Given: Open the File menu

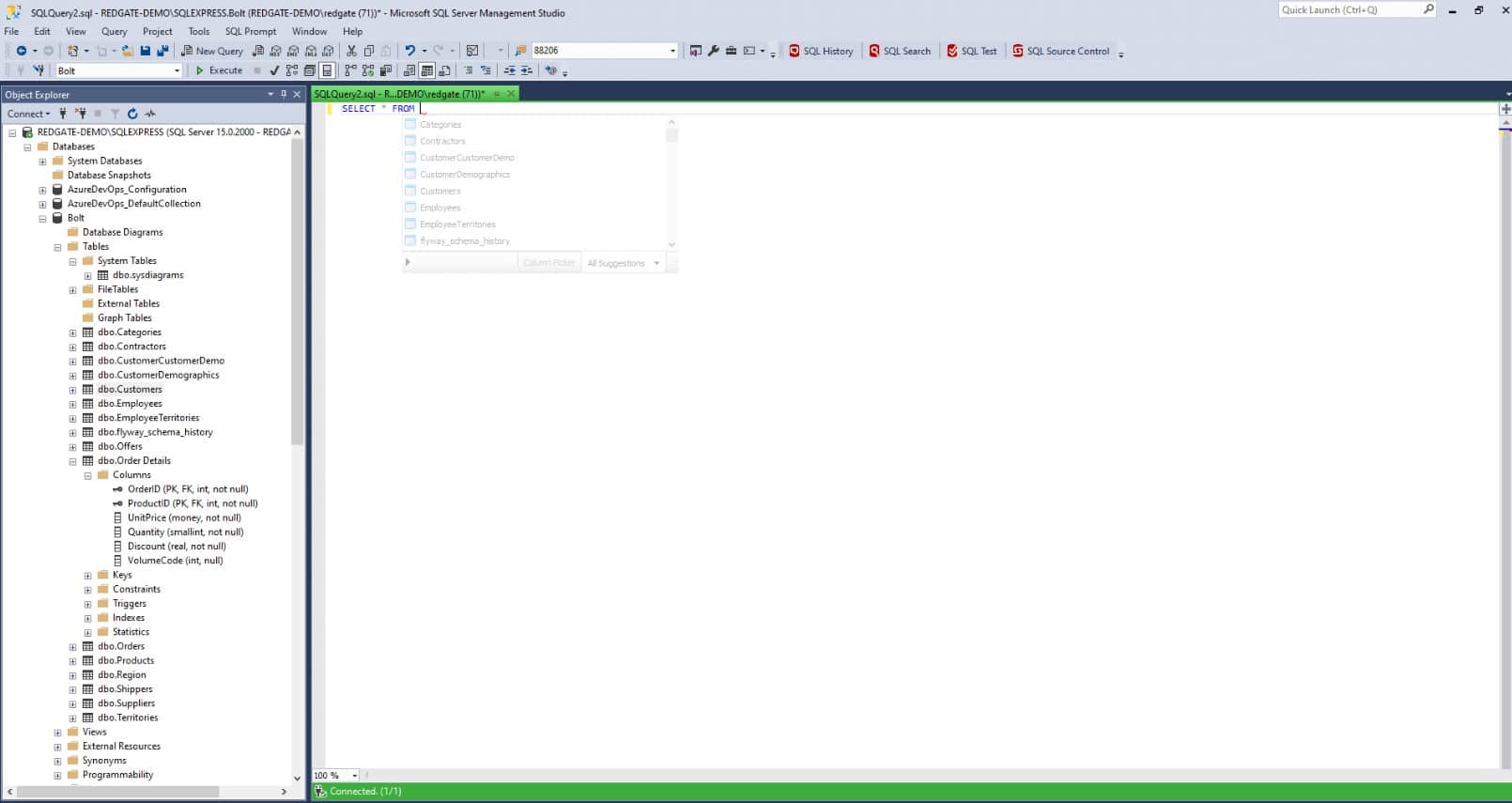Looking at the screenshot, I should [x=11, y=31].
